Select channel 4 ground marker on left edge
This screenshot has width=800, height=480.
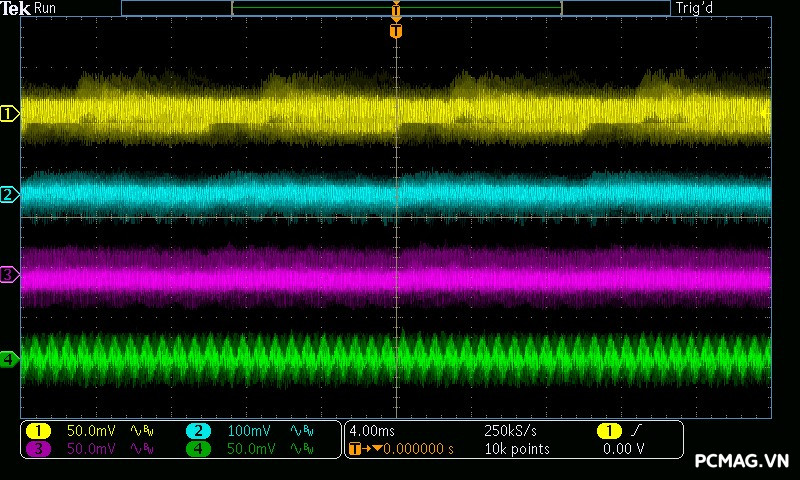[x=9, y=359]
